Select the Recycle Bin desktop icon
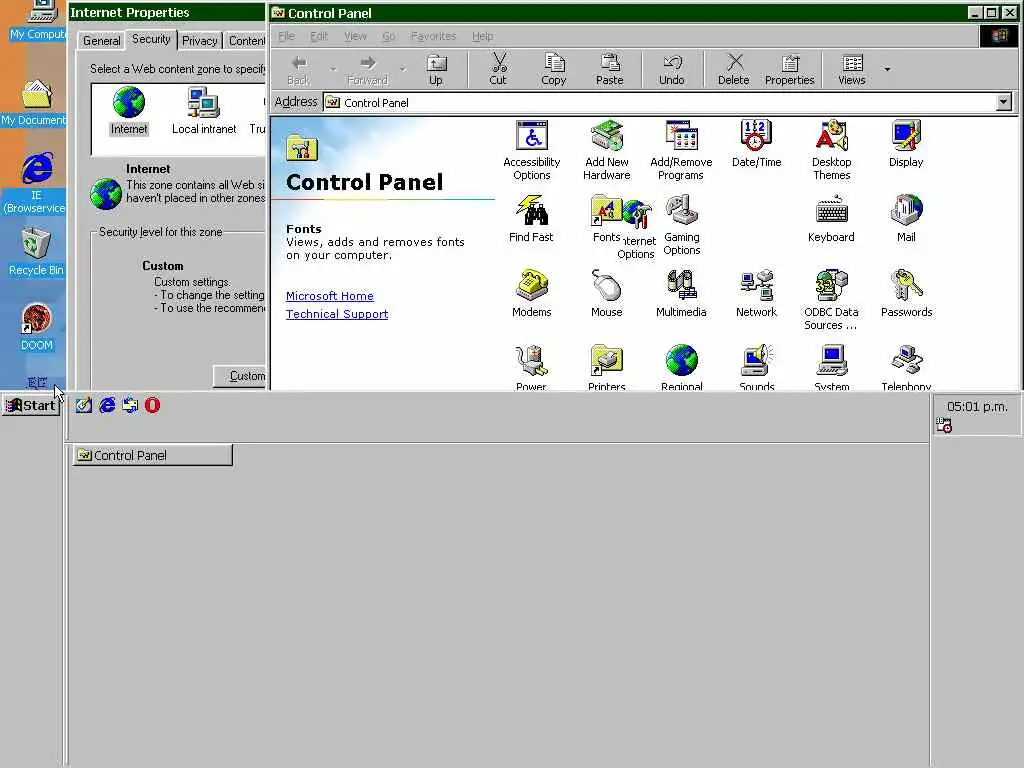Image resolution: width=1024 pixels, height=768 pixels. 36,253
